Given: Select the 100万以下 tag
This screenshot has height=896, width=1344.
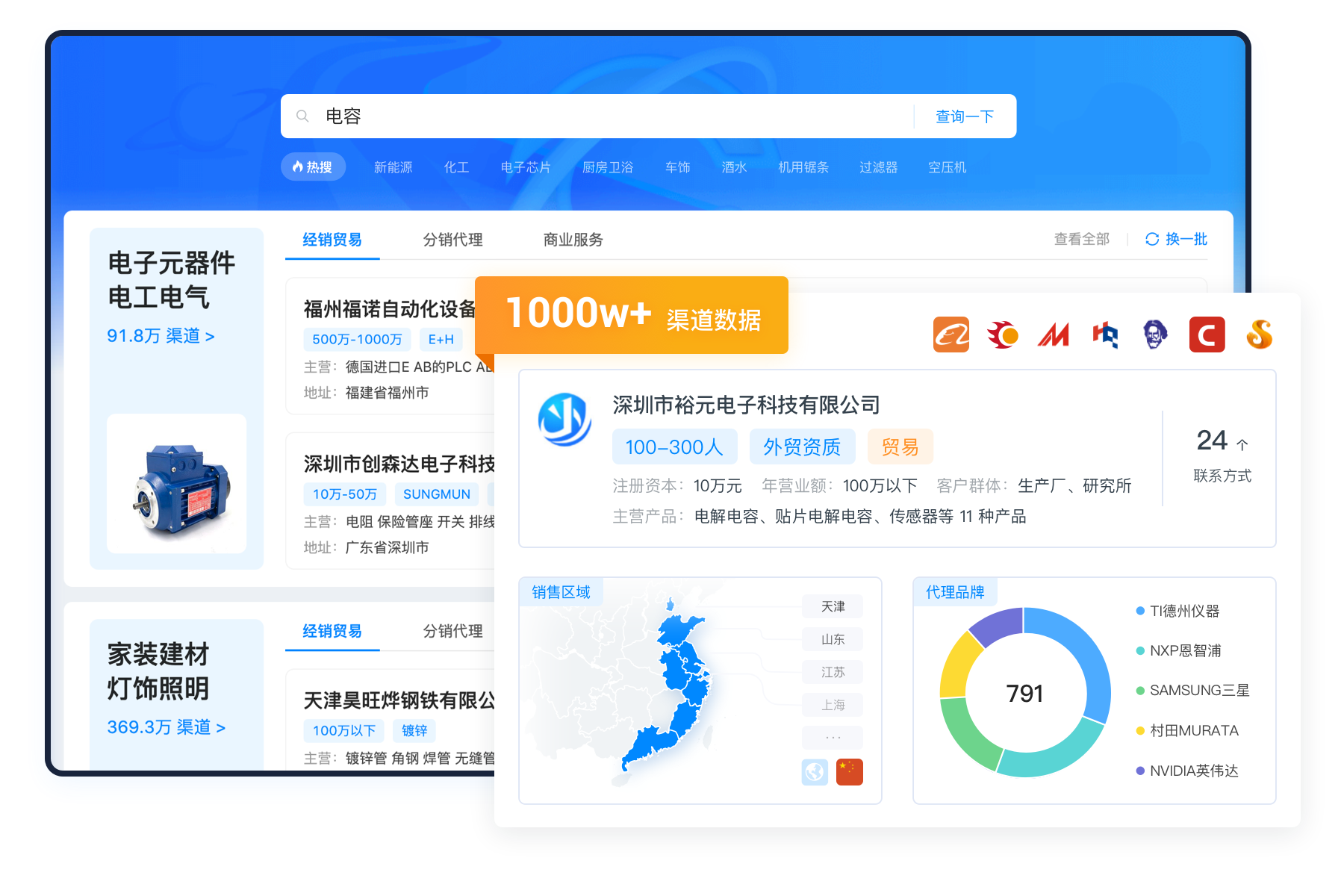Looking at the screenshot, I should click(x=344, y=730).
